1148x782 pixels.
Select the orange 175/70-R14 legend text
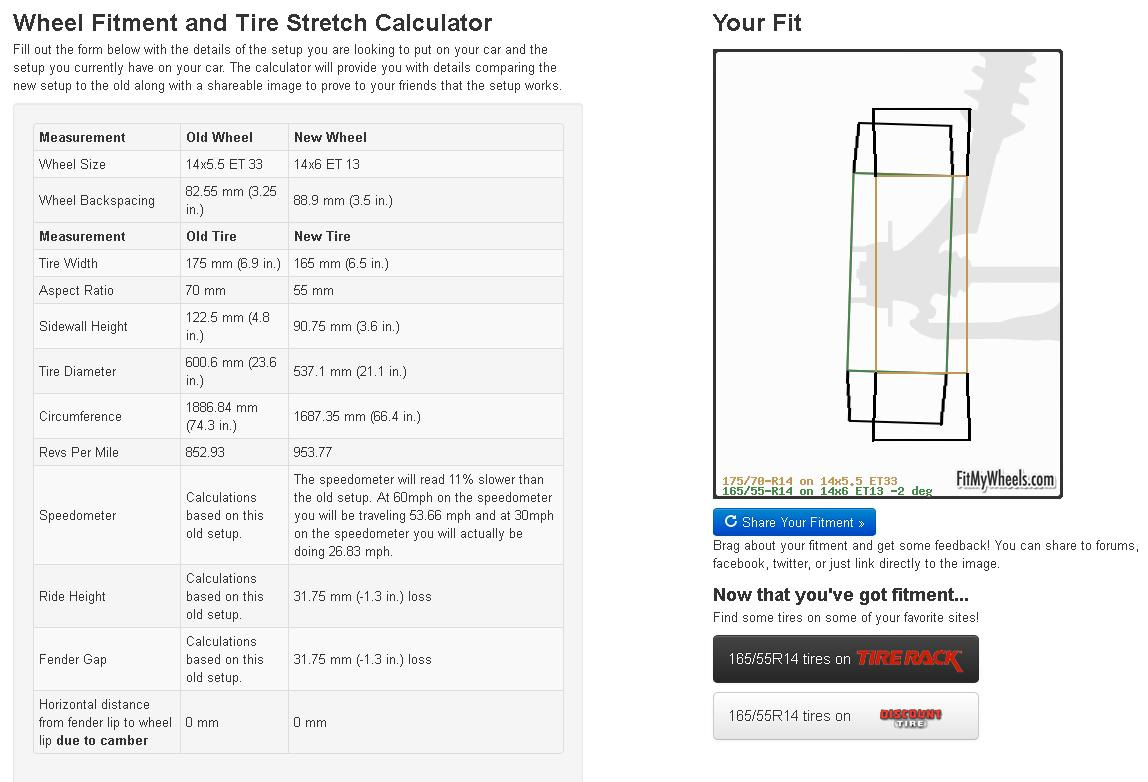point(809,481)
